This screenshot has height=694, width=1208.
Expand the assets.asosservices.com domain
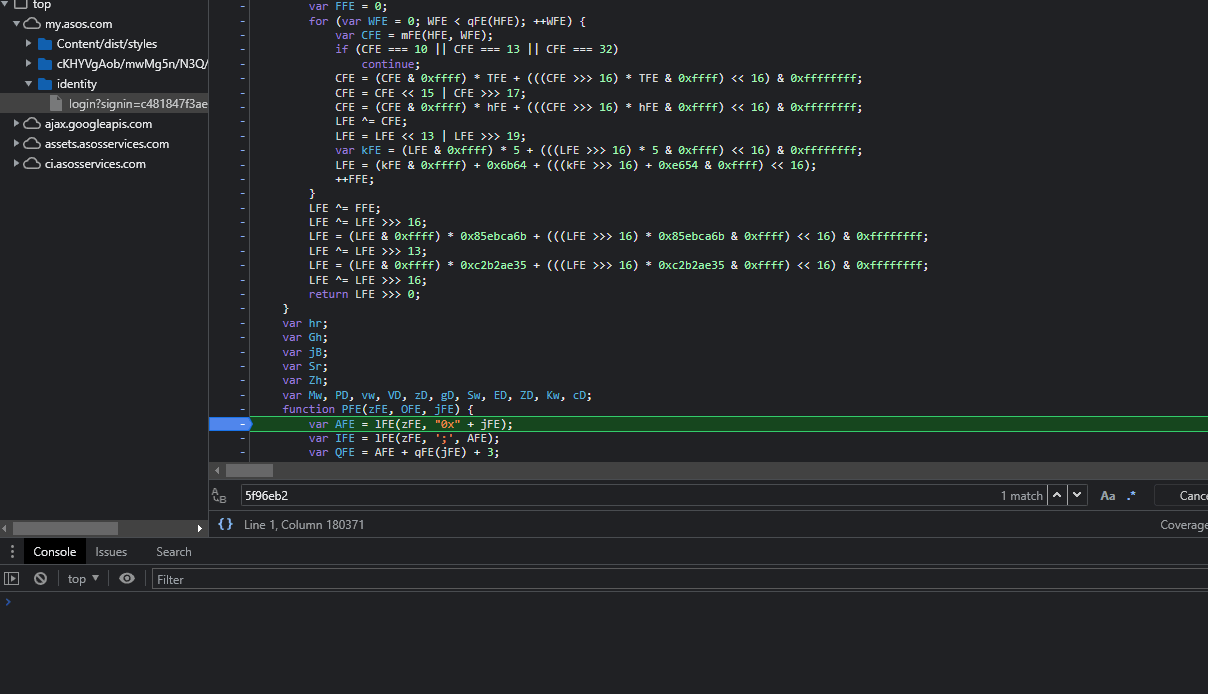(17, 144)
